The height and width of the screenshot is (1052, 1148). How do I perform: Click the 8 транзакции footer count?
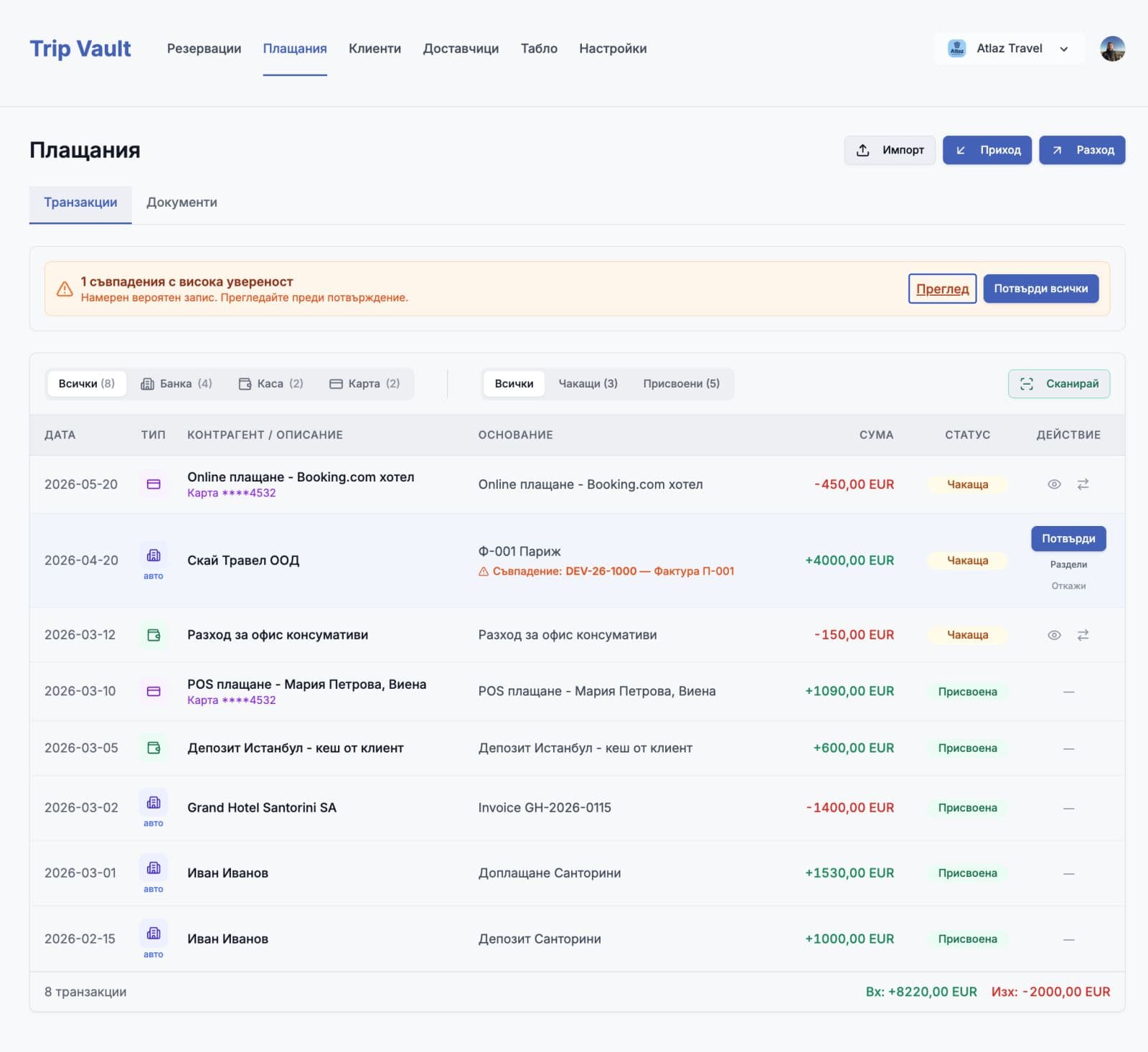85,992
